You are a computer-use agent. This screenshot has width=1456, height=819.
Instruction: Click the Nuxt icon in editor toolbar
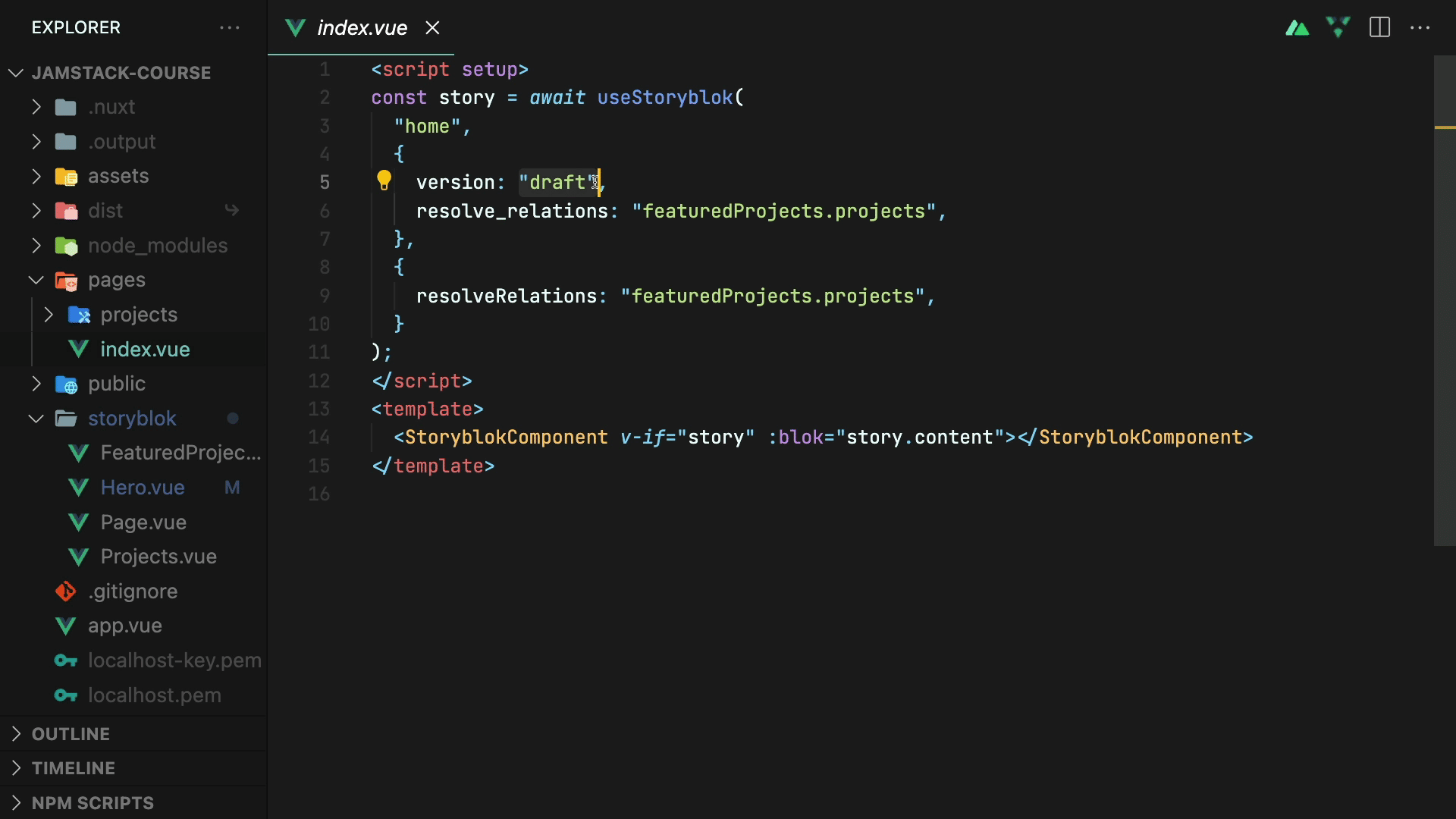click(x=1297, y=28)
